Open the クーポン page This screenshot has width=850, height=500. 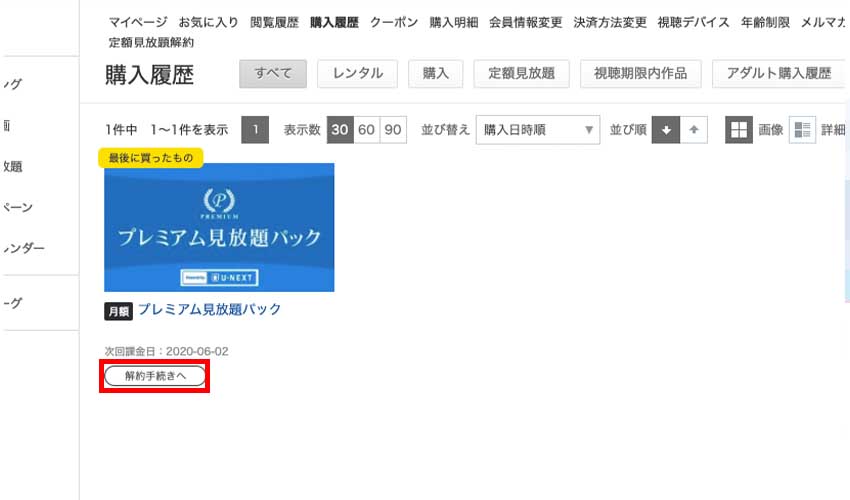click(394, 22)
